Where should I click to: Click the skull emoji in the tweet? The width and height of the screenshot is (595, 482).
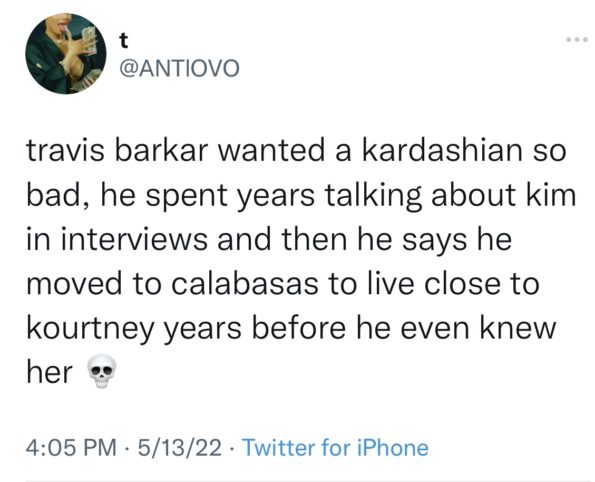[x=101, y=371]
